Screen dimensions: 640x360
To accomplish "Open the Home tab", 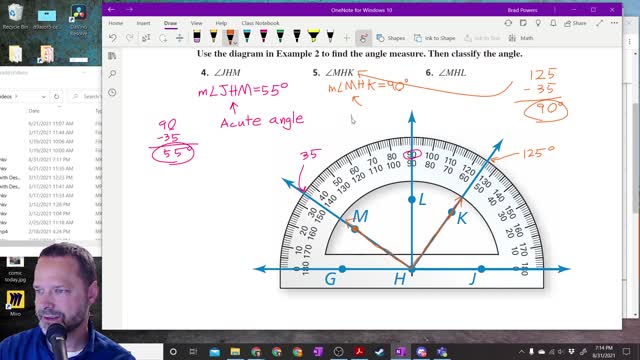I will tap(116, 23).
